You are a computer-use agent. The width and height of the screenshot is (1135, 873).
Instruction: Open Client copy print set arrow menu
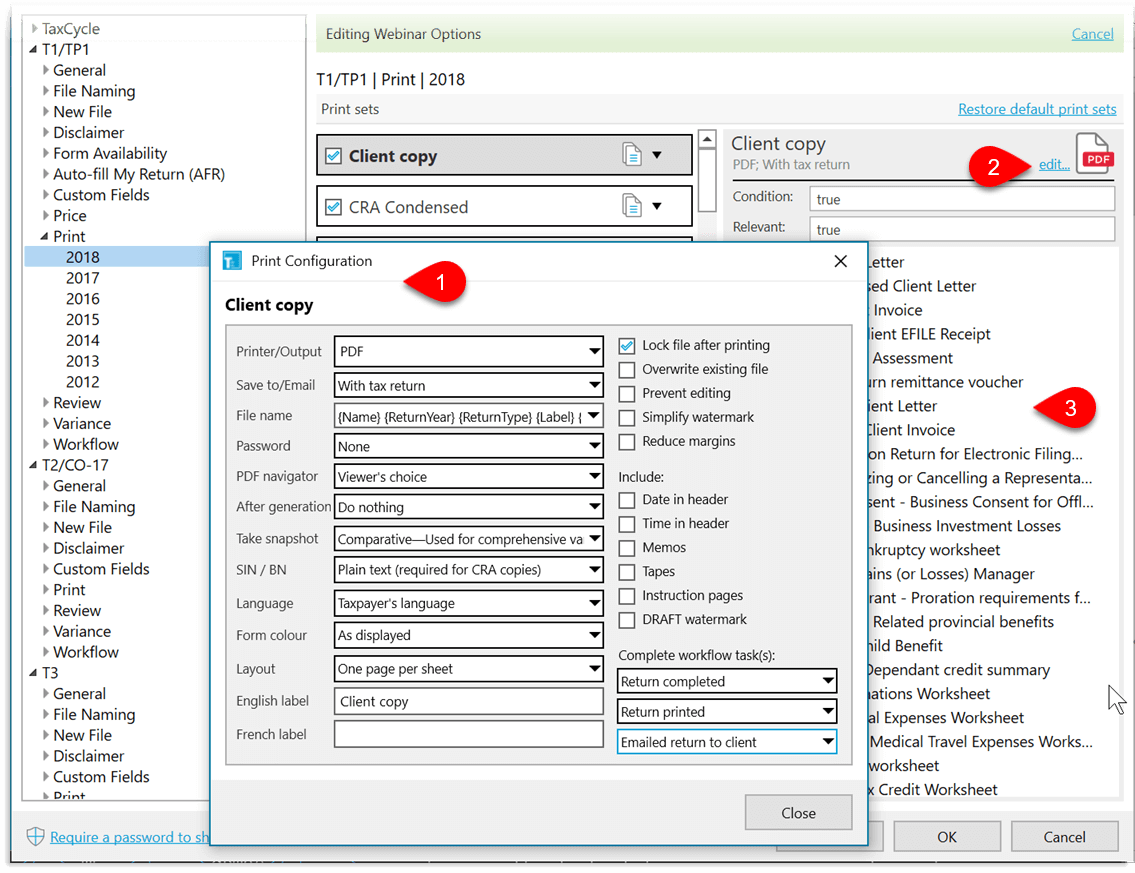pos(657,155)
